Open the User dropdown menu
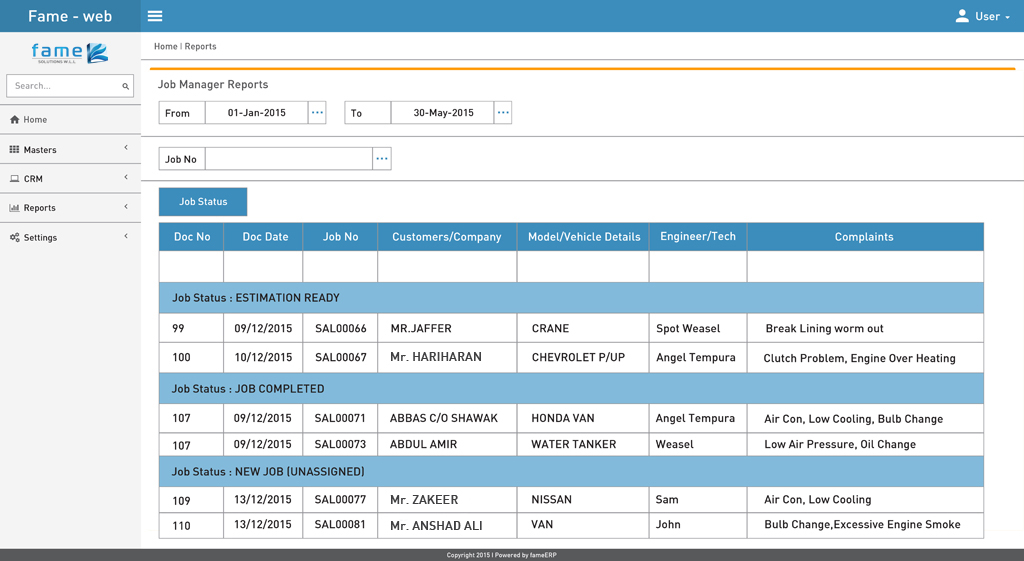This screenshot has height=561, width=1024. [983, 16]
